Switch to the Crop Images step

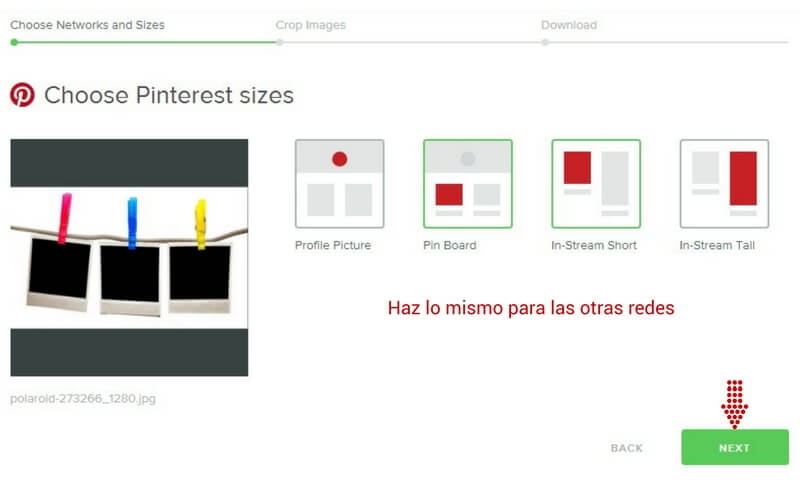(310, 25)
